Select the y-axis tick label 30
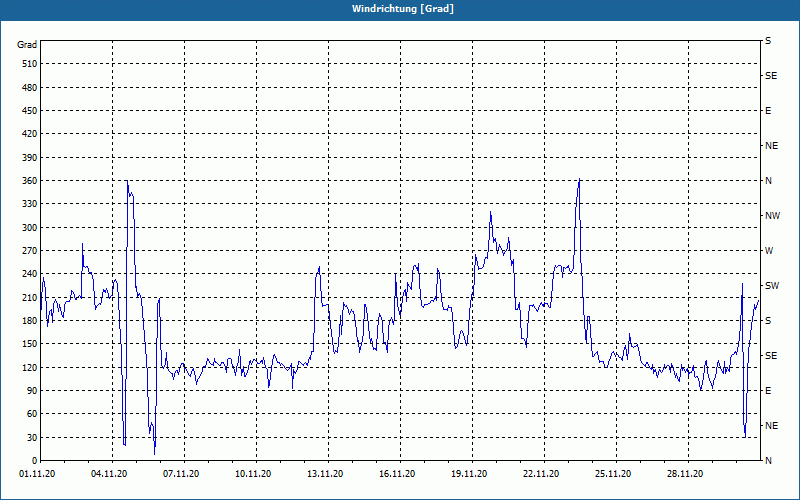Screen dimensions: 800x500 [32, 437]
